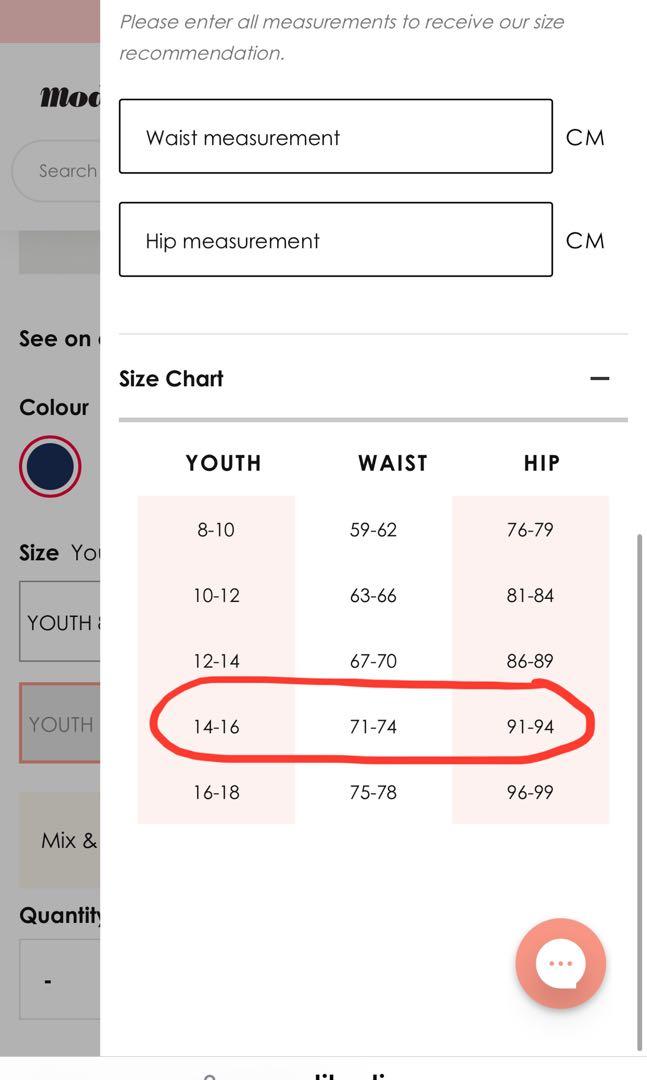
Task: Click the Size Chart section heading
Action: (171, 378)
